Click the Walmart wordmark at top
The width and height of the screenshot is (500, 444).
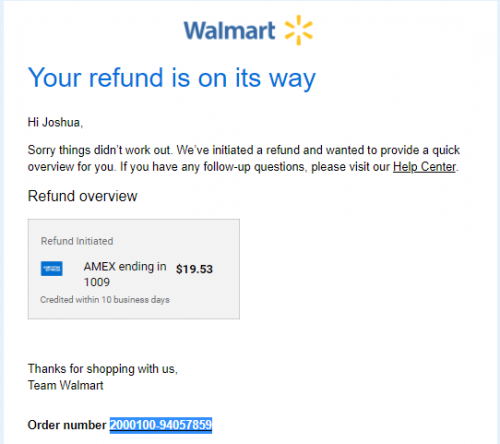(229, 31)
